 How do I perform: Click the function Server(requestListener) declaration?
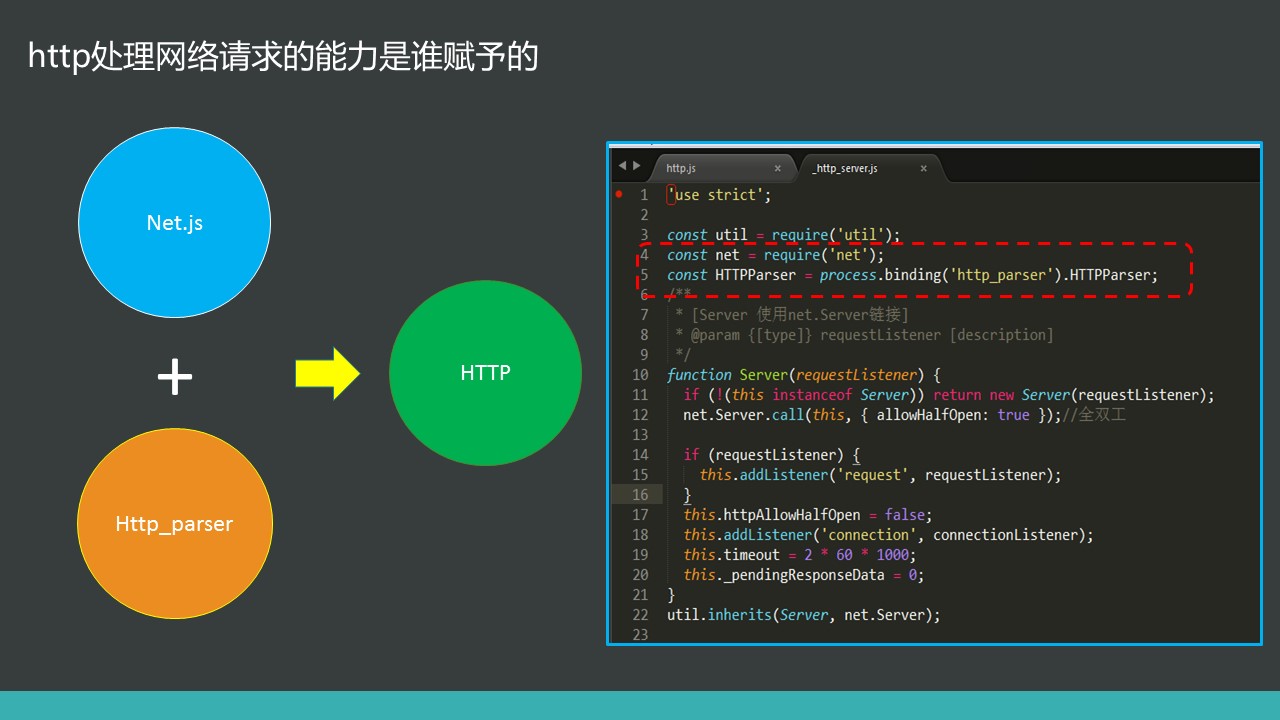click(x=804, y=375)
